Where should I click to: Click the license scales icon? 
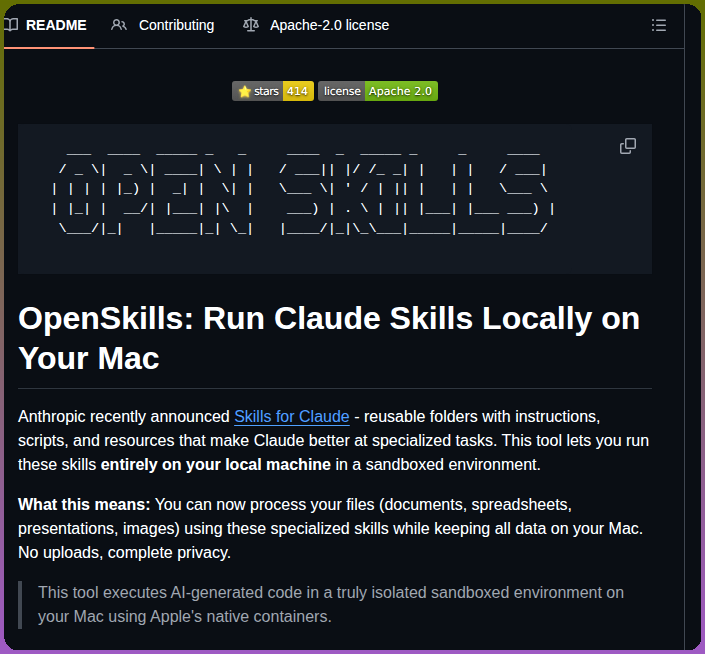(x=251, y=25)
